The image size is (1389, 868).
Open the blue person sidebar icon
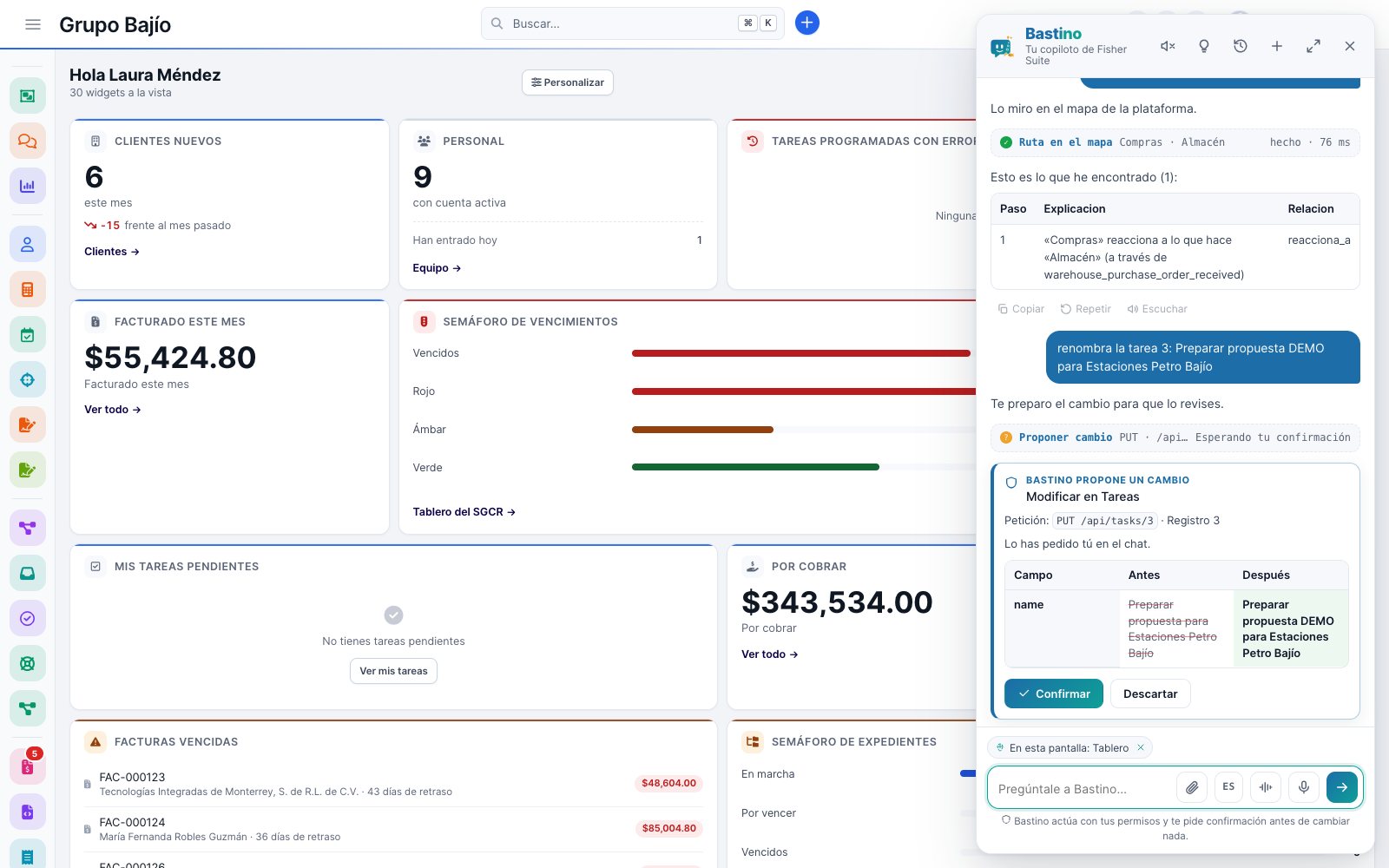pyautogui.click(x=28, y=245)
